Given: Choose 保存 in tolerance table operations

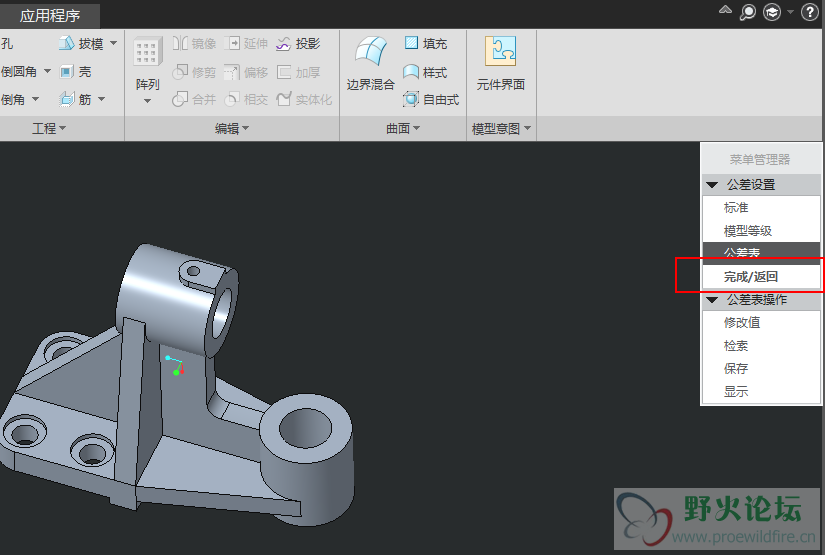Looking at the screenshot, I should tap(761, 368).
